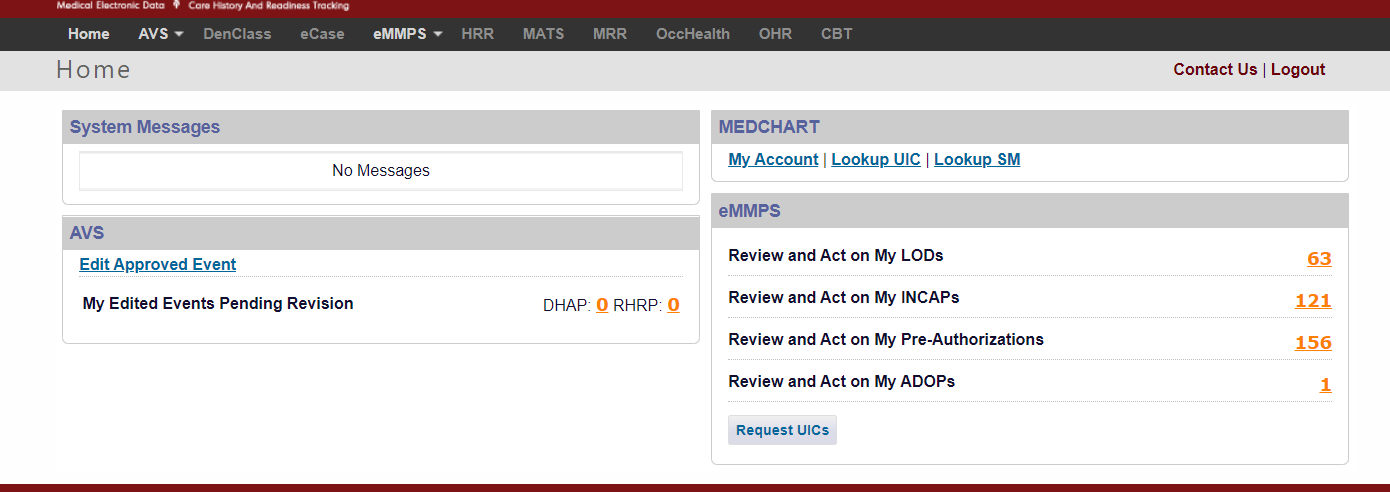The image size is (1390, 492).
Task: Open the 63 pending LODs count
Action: pos(1319,259)
